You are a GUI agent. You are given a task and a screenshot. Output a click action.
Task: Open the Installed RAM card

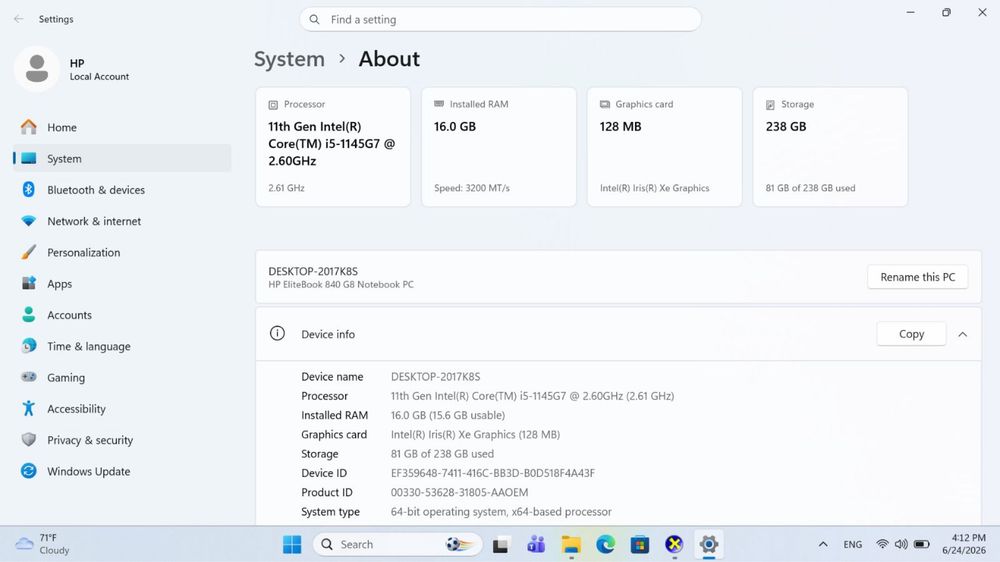coord(499,147)
